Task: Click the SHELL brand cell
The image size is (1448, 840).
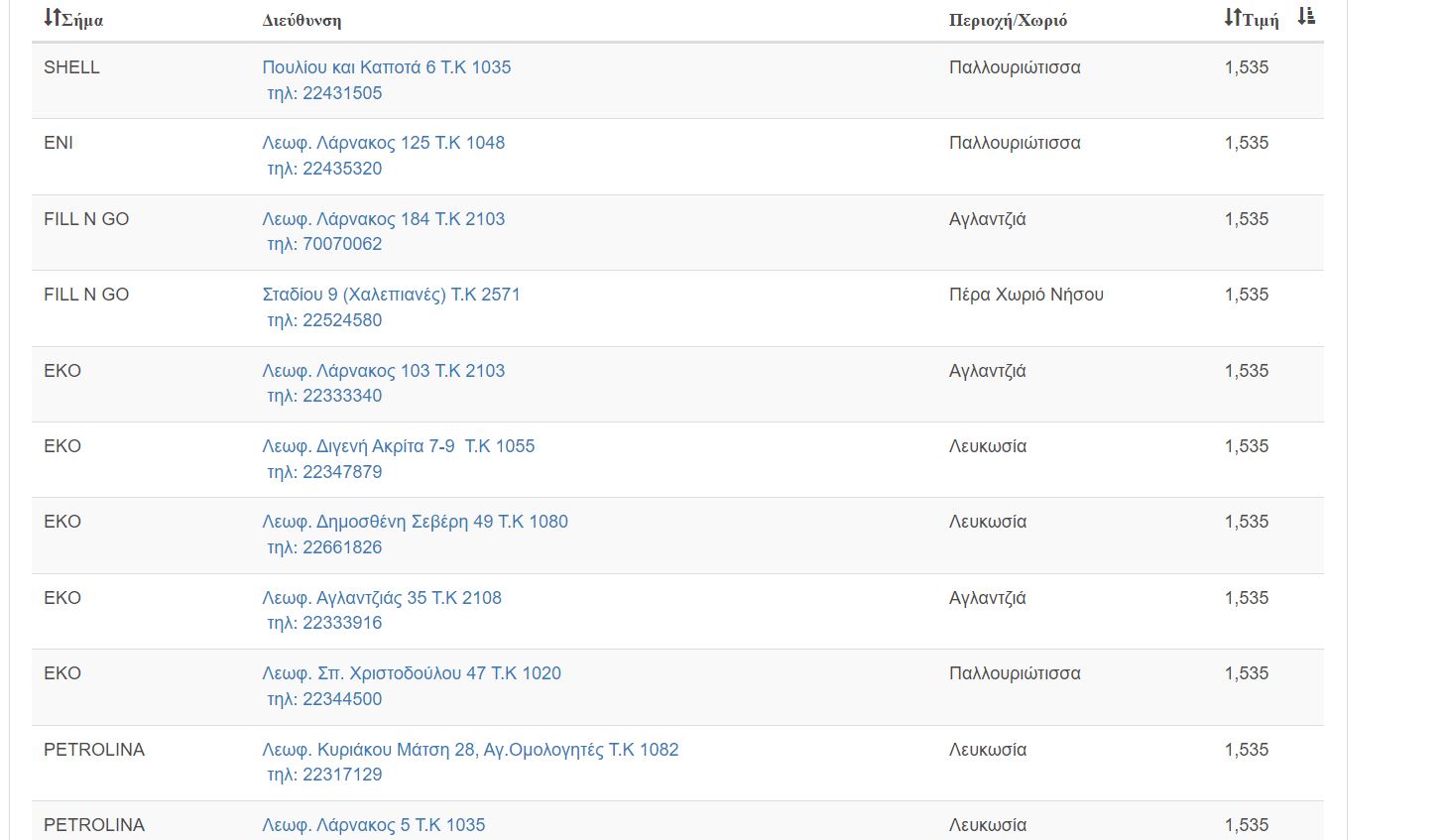Action: pos(71,67)
